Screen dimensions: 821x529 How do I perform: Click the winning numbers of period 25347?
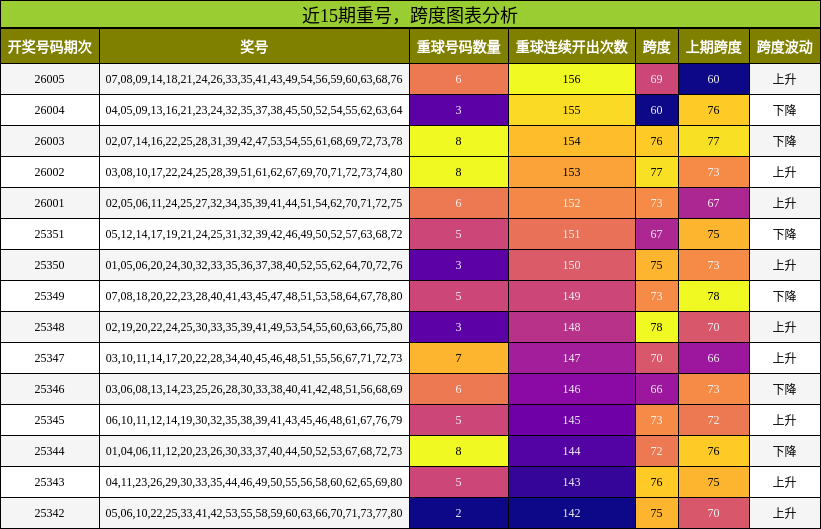(x=254, y=358)
